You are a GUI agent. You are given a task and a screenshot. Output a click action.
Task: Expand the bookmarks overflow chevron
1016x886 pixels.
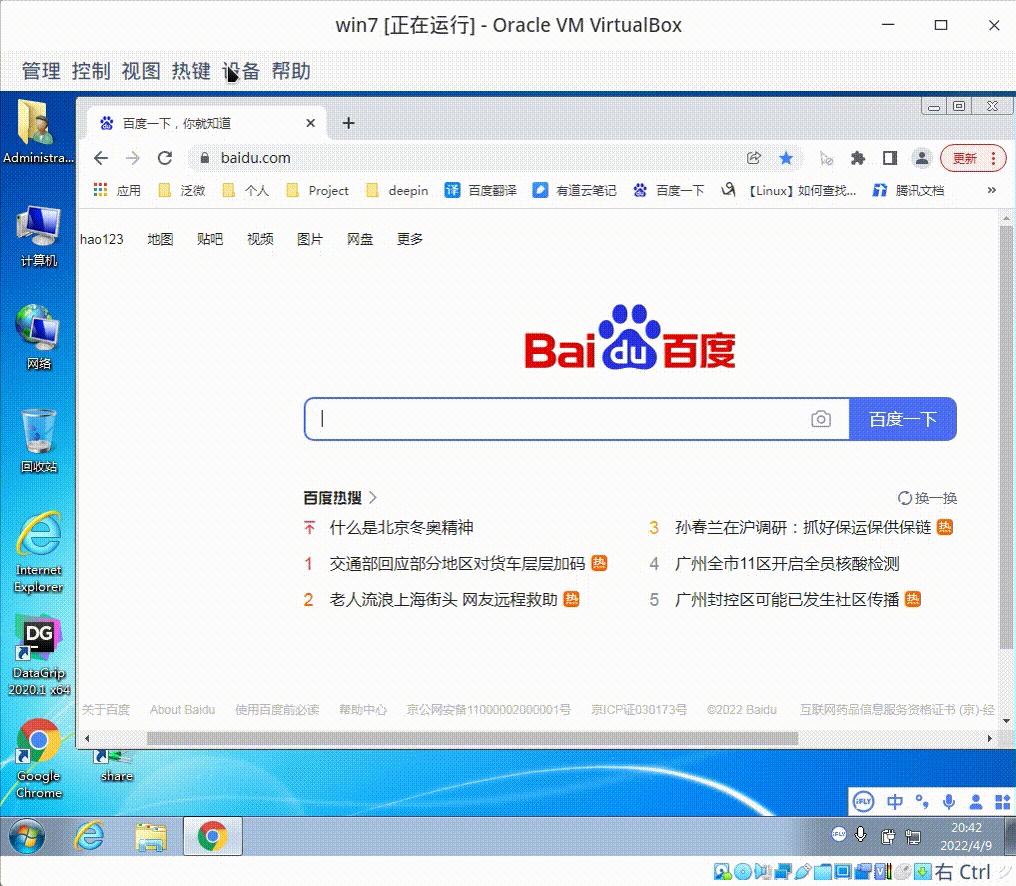(991, 190)
